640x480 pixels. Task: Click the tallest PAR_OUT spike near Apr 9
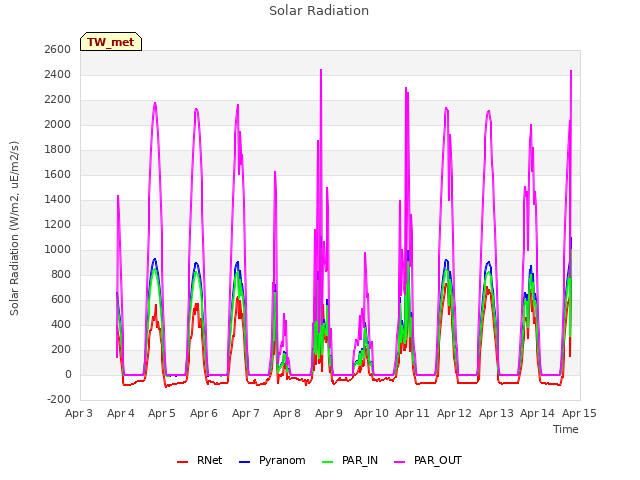321,70
